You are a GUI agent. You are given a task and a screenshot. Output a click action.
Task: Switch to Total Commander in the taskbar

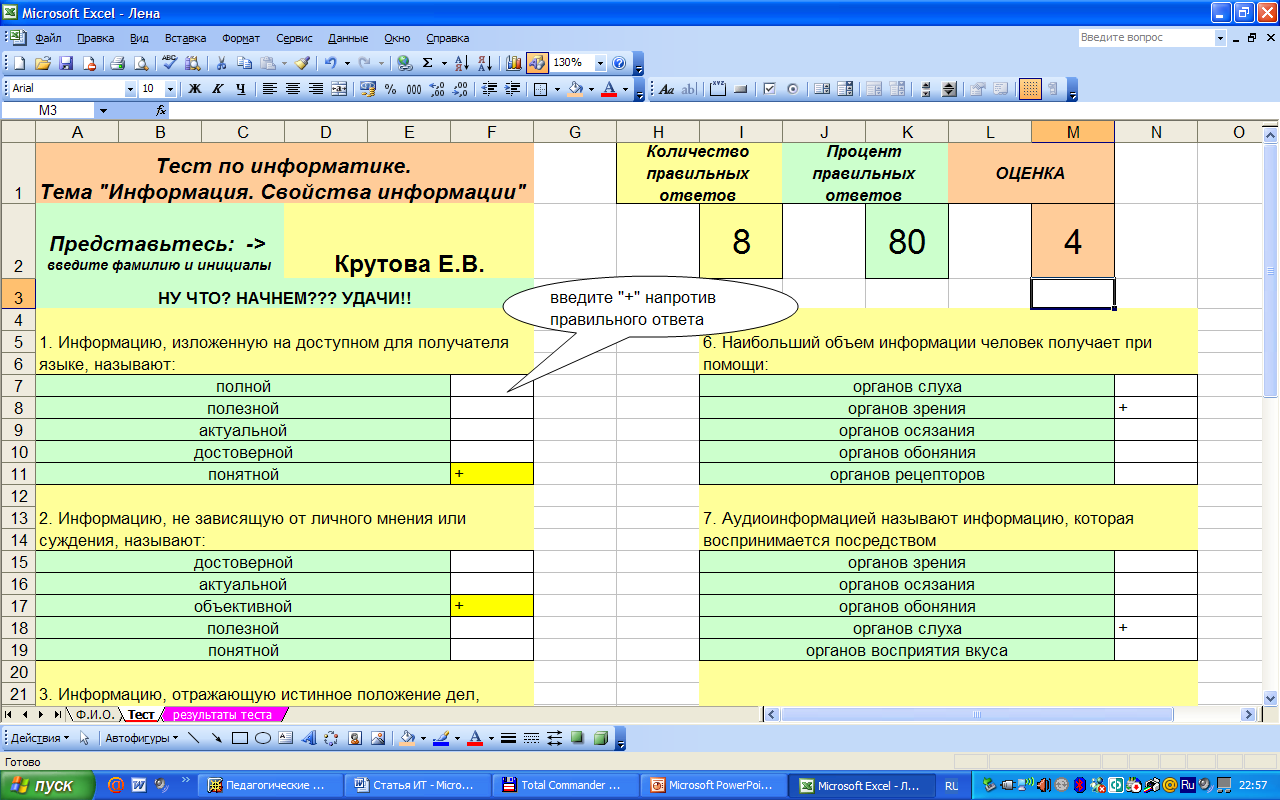pyautogui.click(x=565, y=785)
